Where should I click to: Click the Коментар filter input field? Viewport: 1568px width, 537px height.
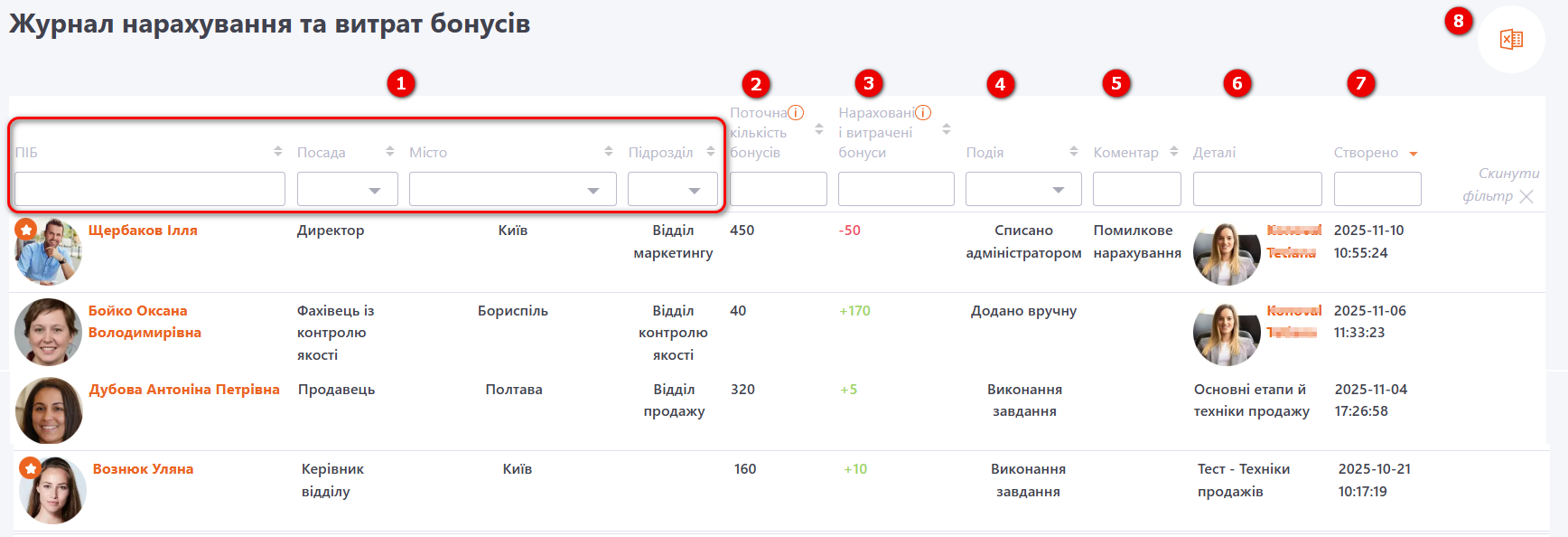pyautogui.click(x=1136, y=190)
